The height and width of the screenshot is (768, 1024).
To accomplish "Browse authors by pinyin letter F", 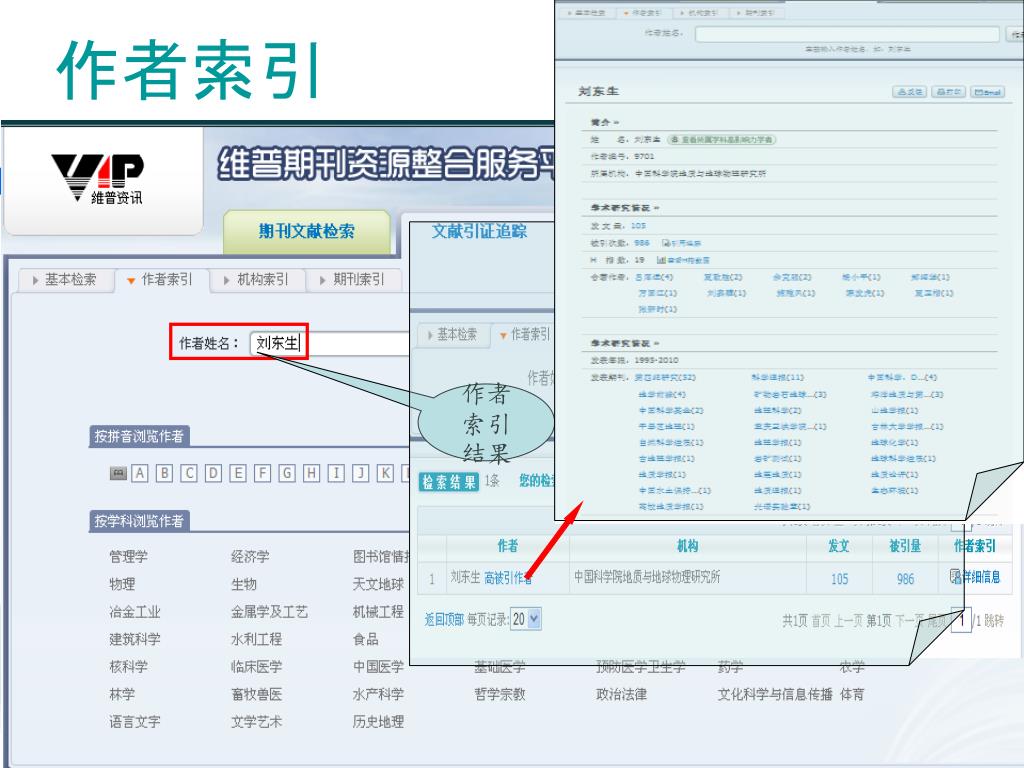I will tap(263, 473).
